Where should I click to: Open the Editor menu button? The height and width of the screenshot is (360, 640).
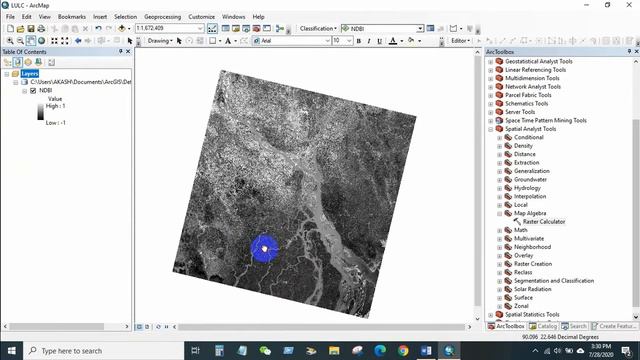click(x=460, y=41)
